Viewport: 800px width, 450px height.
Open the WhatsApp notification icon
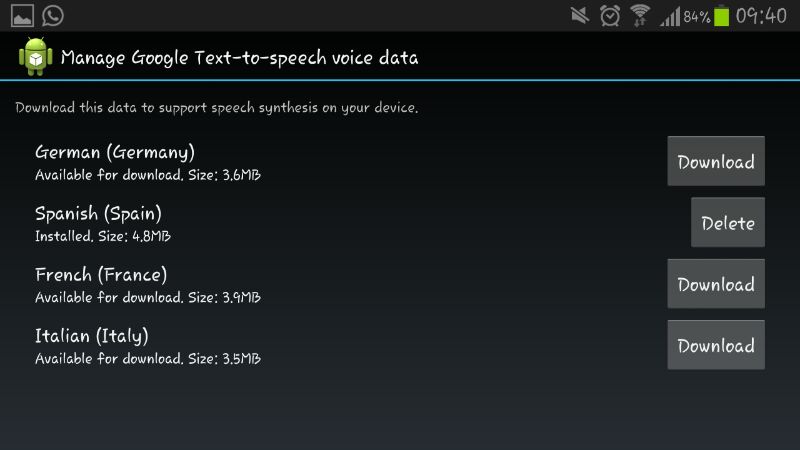point(53,15)
